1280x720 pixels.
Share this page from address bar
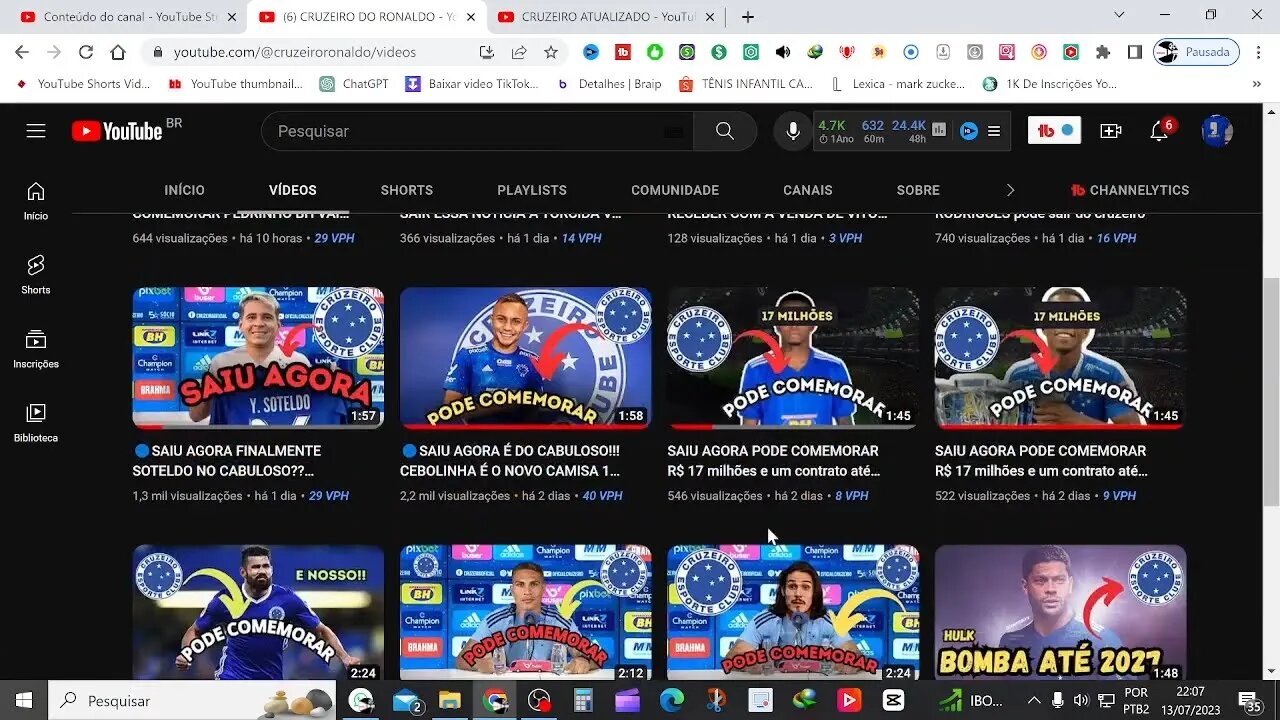click(519, 52)
